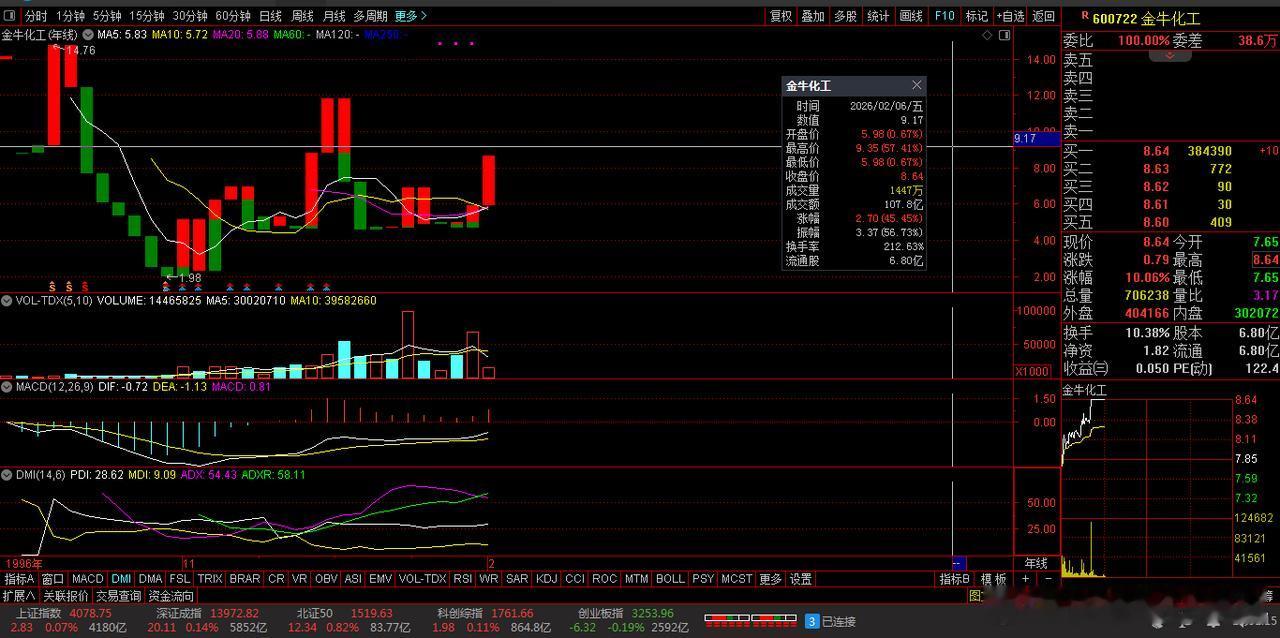Open the 资金流向 tab
Image resolution: width=1280 pixels, height=638 pixels.
[171, 596]
